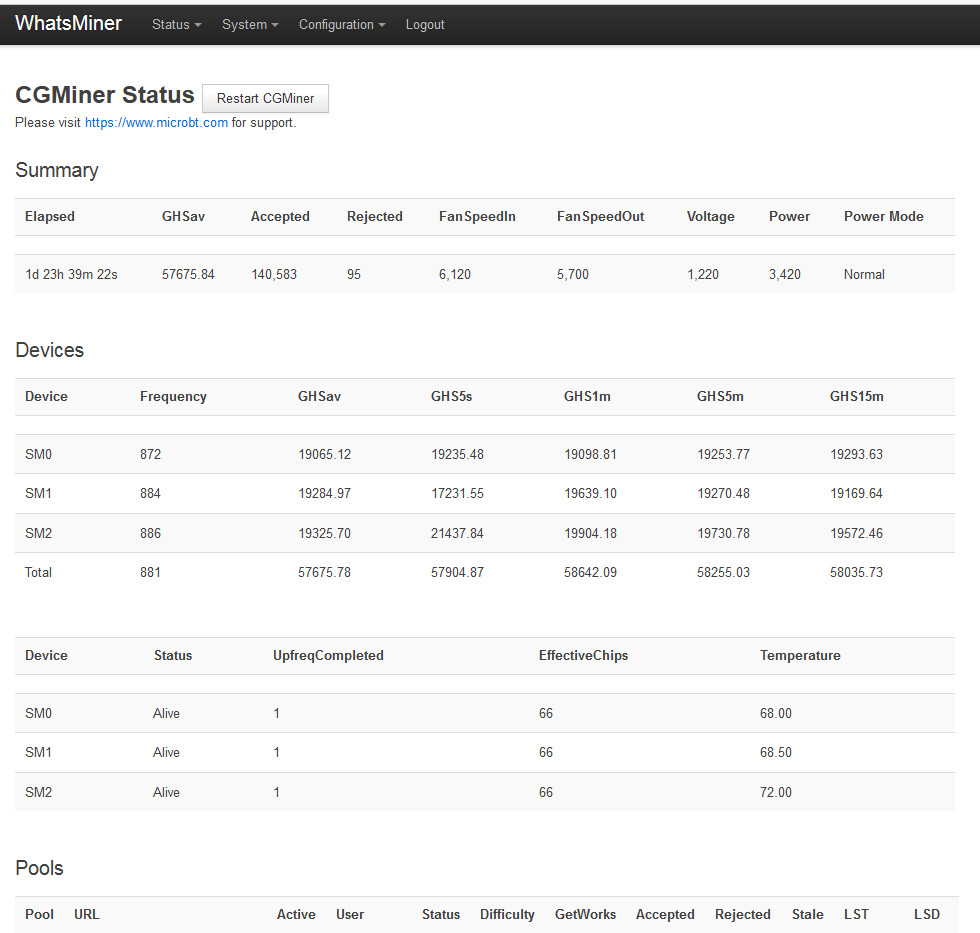
Task: Click the Frequency column header
Action: click(x=173, y=396)
